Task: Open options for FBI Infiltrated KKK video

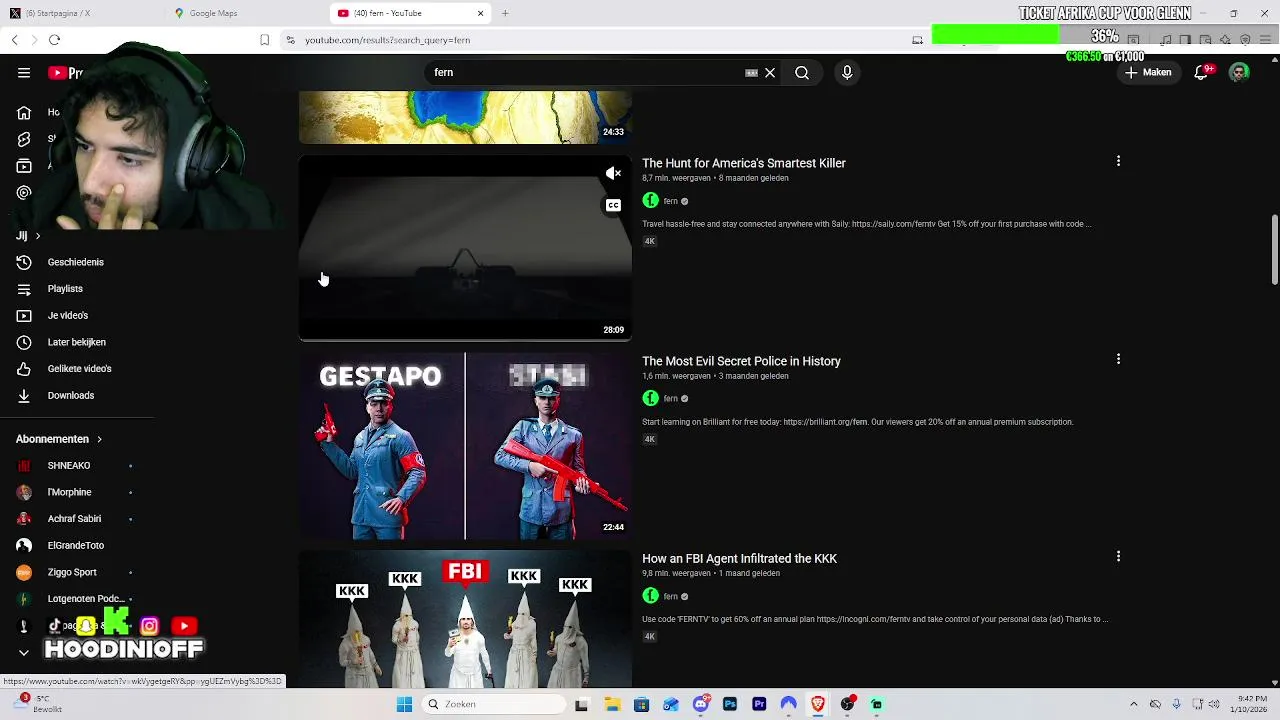Action: click(1118, 556)
